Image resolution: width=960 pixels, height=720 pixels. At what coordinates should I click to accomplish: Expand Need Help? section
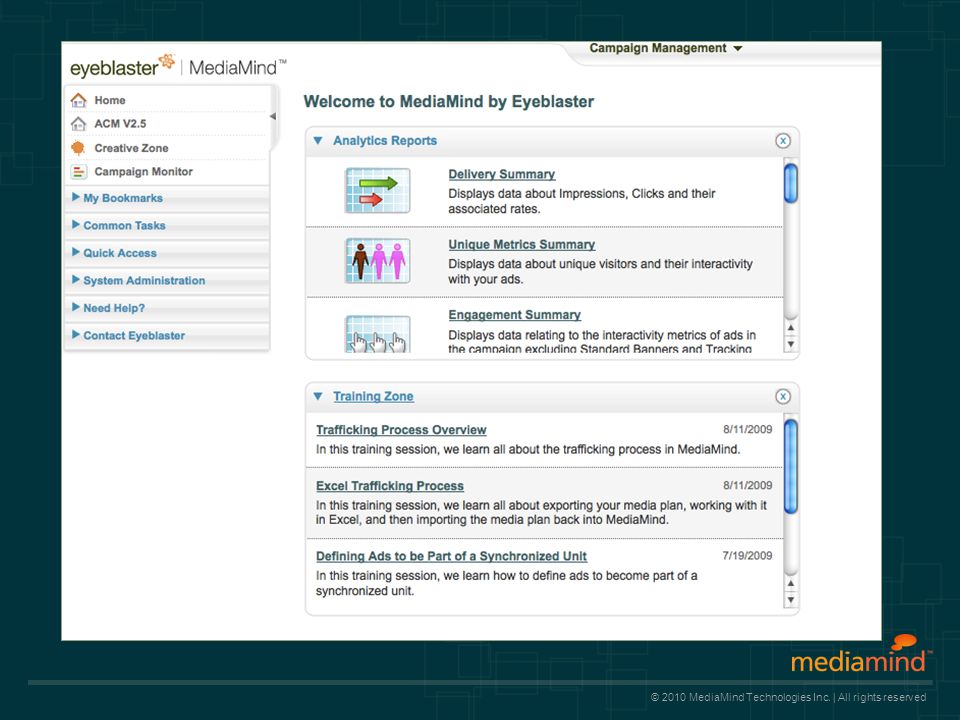coord(167,308)
